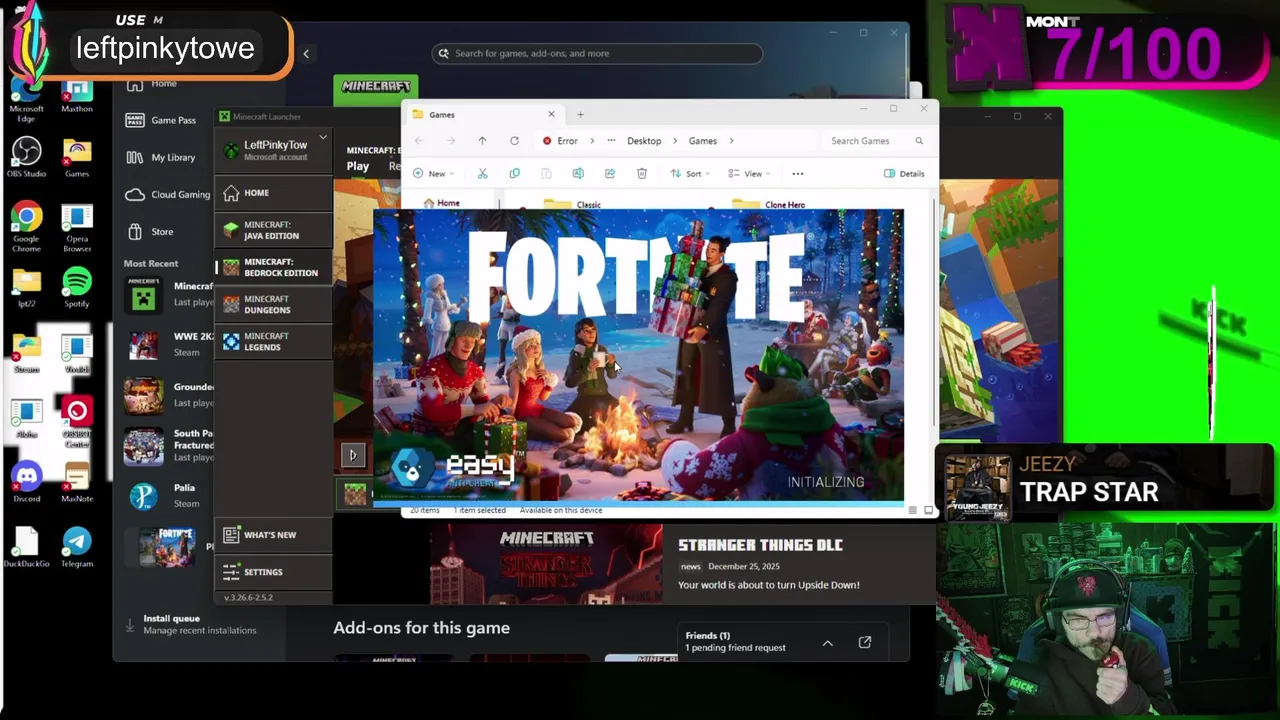Launch Telegram from the desktop

[77, 548]
